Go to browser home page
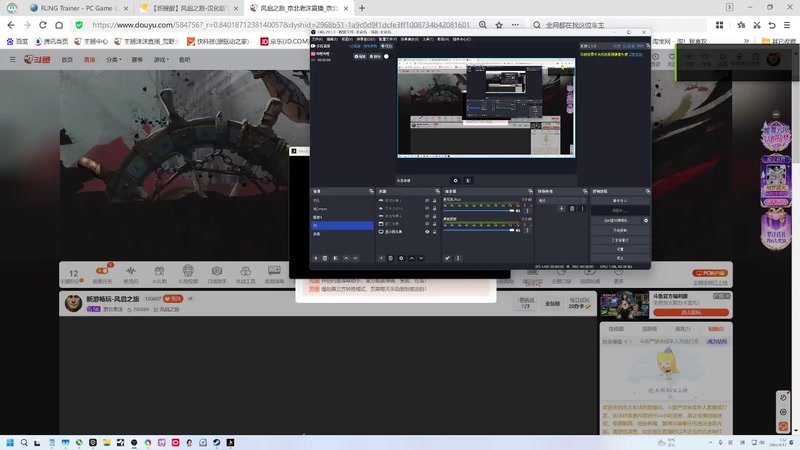Viewport: 800px width, 450px height. 59,25
